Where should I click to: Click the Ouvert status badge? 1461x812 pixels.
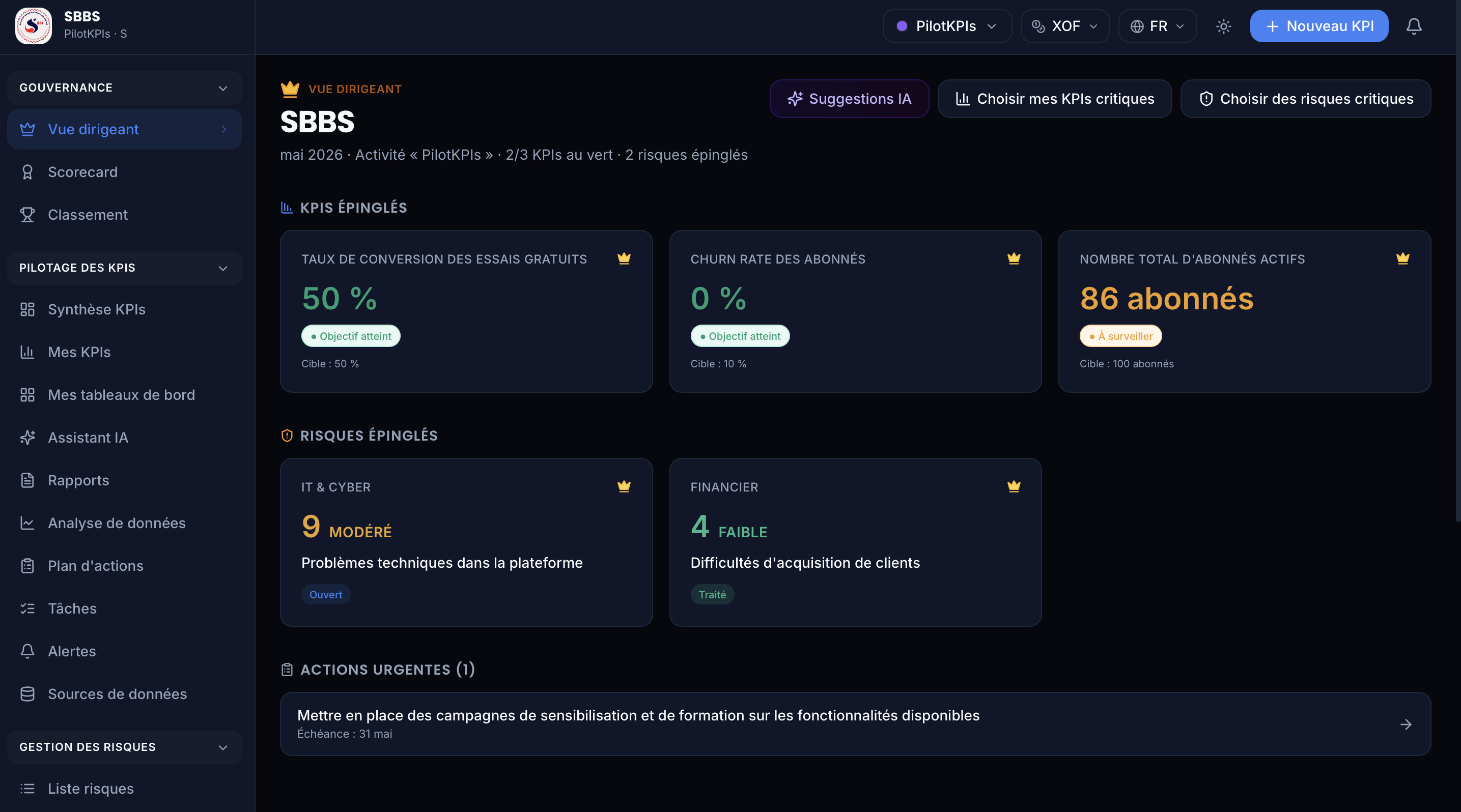pos(326,594)
